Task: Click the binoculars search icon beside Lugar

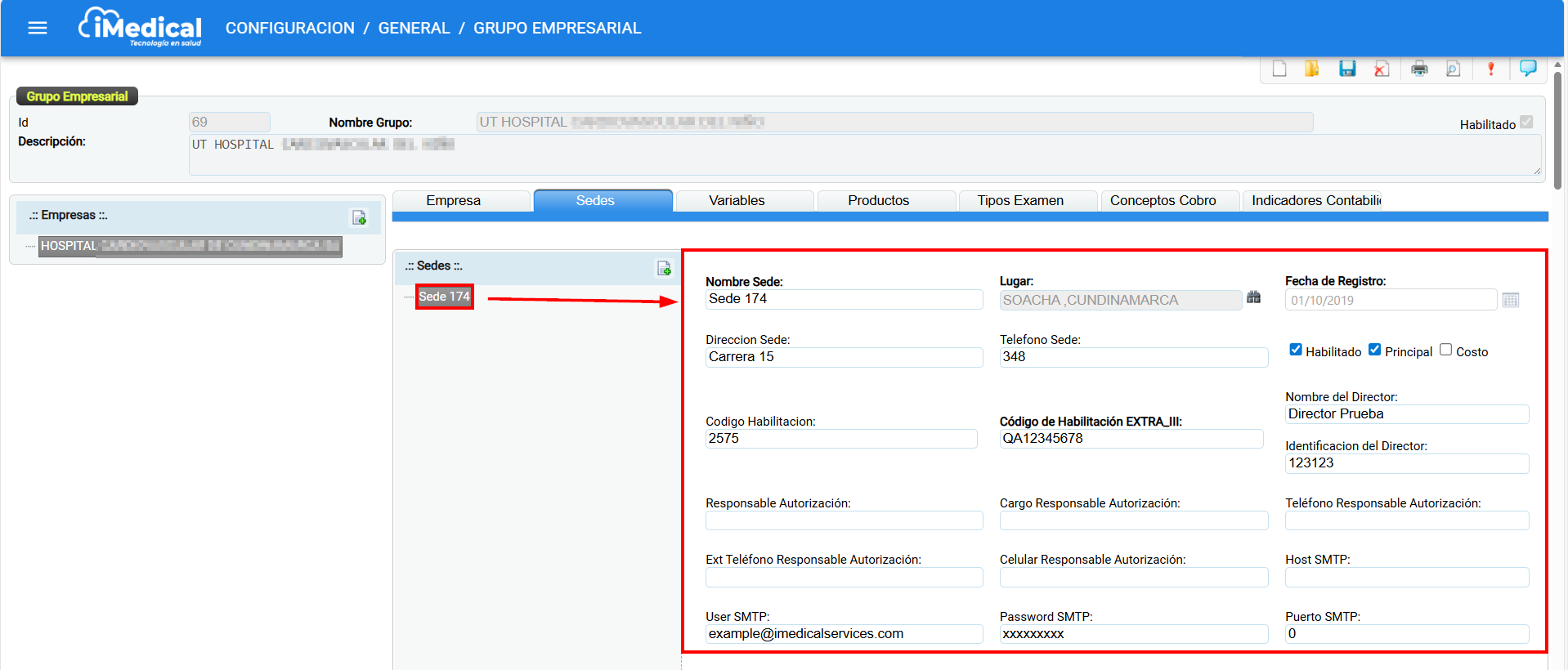Action: click(x=1253, y=298)
